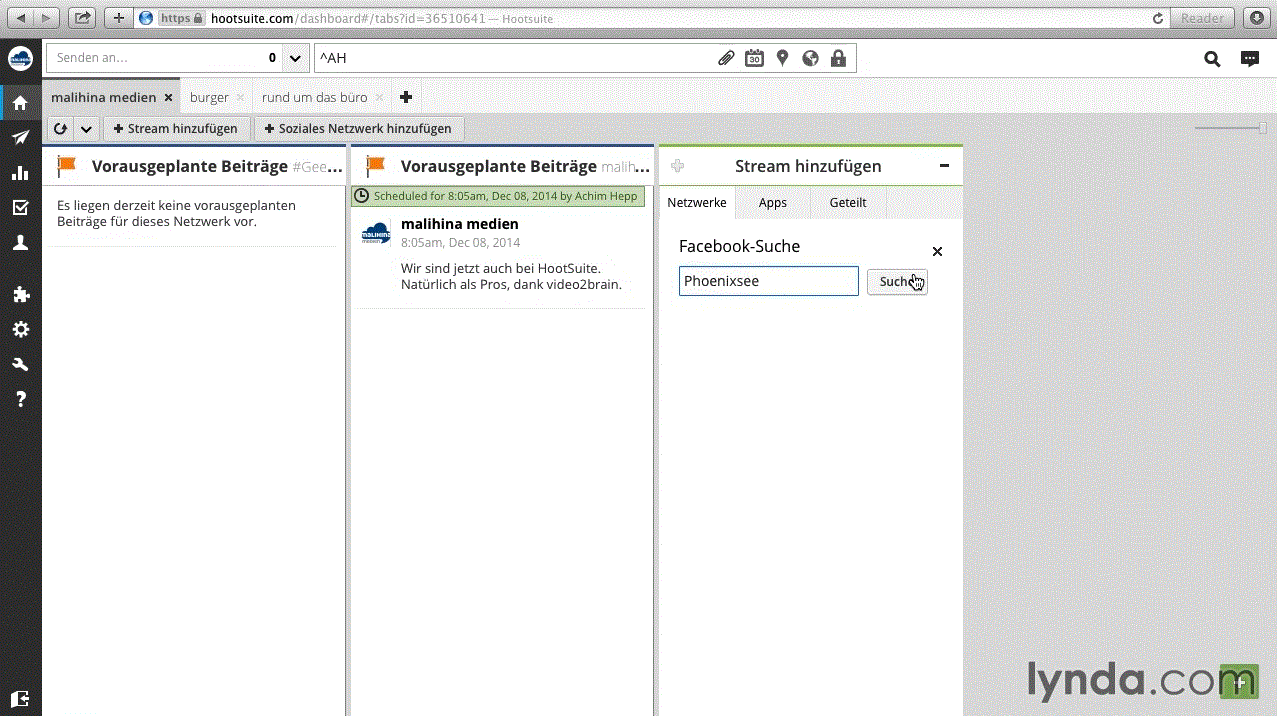Click the malihina profile avatar in sidebar

(x=20, y=59)
